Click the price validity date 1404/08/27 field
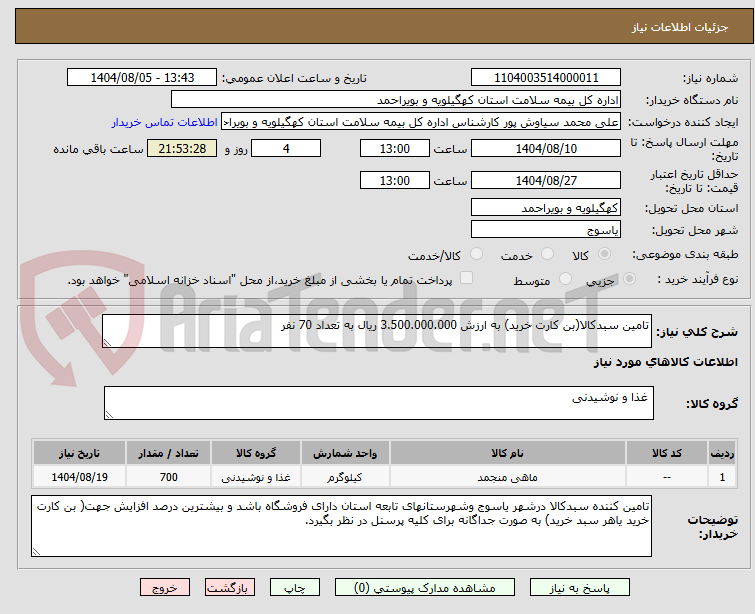This screenshot has width=755, height=614. 546,180
